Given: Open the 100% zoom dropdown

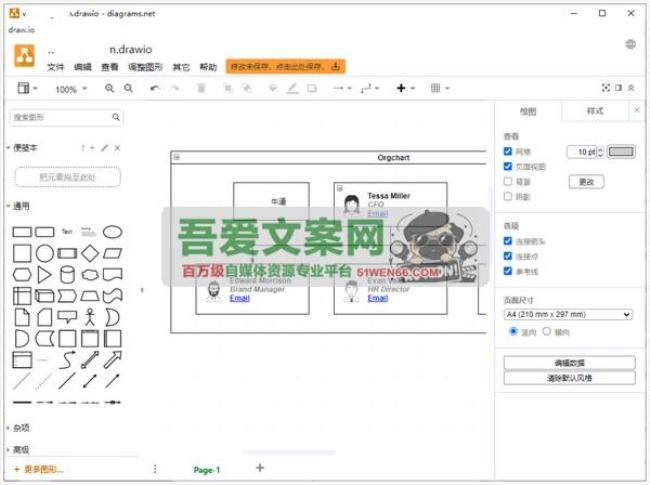Looking at the screenshot, I should click(x=71, y=89).
